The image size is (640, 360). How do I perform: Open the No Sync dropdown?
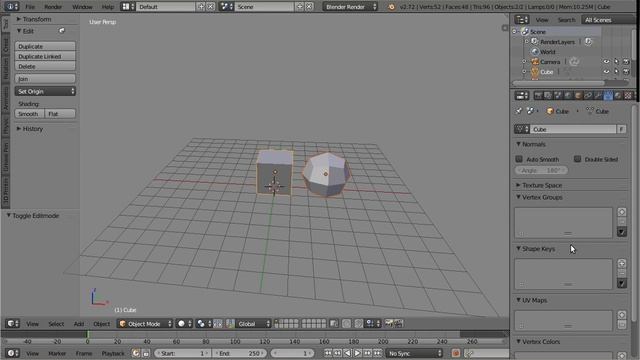pos(414,353)
